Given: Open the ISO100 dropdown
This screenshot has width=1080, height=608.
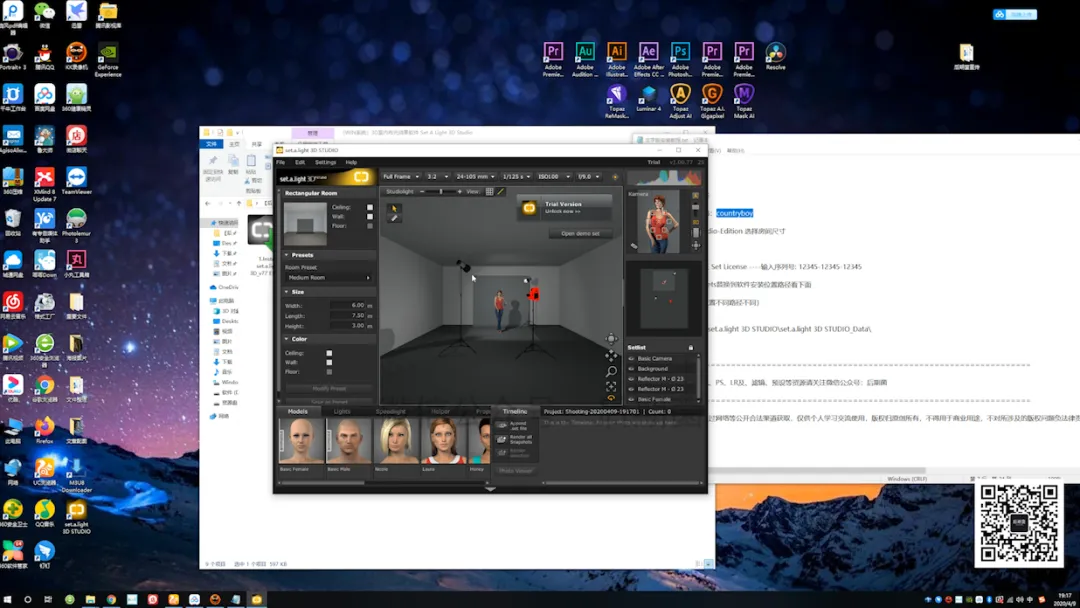Looking at the screenshot, I should pyautogui.click(x=554, y=177).
